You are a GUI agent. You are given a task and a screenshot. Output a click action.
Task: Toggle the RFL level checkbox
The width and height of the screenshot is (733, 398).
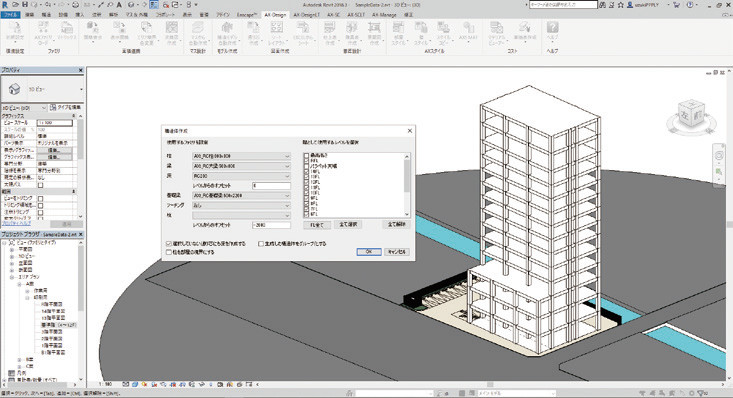click(x=306, y=161)
